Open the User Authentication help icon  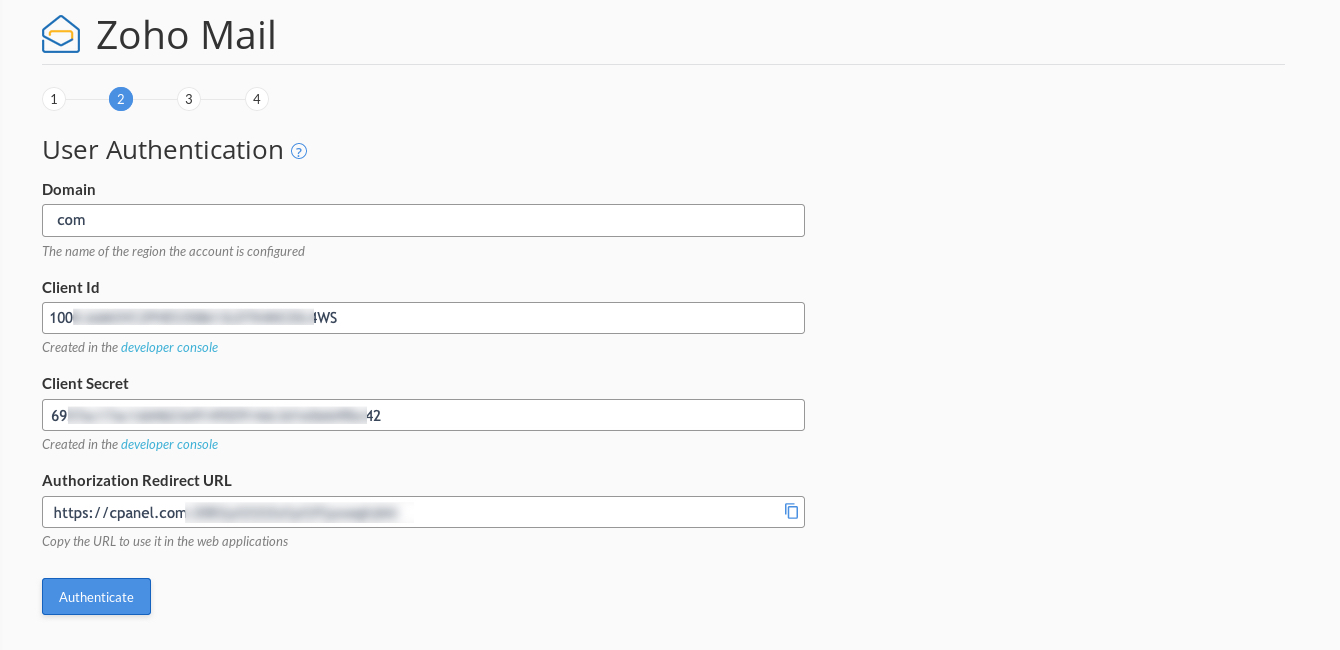pos(299,151)
